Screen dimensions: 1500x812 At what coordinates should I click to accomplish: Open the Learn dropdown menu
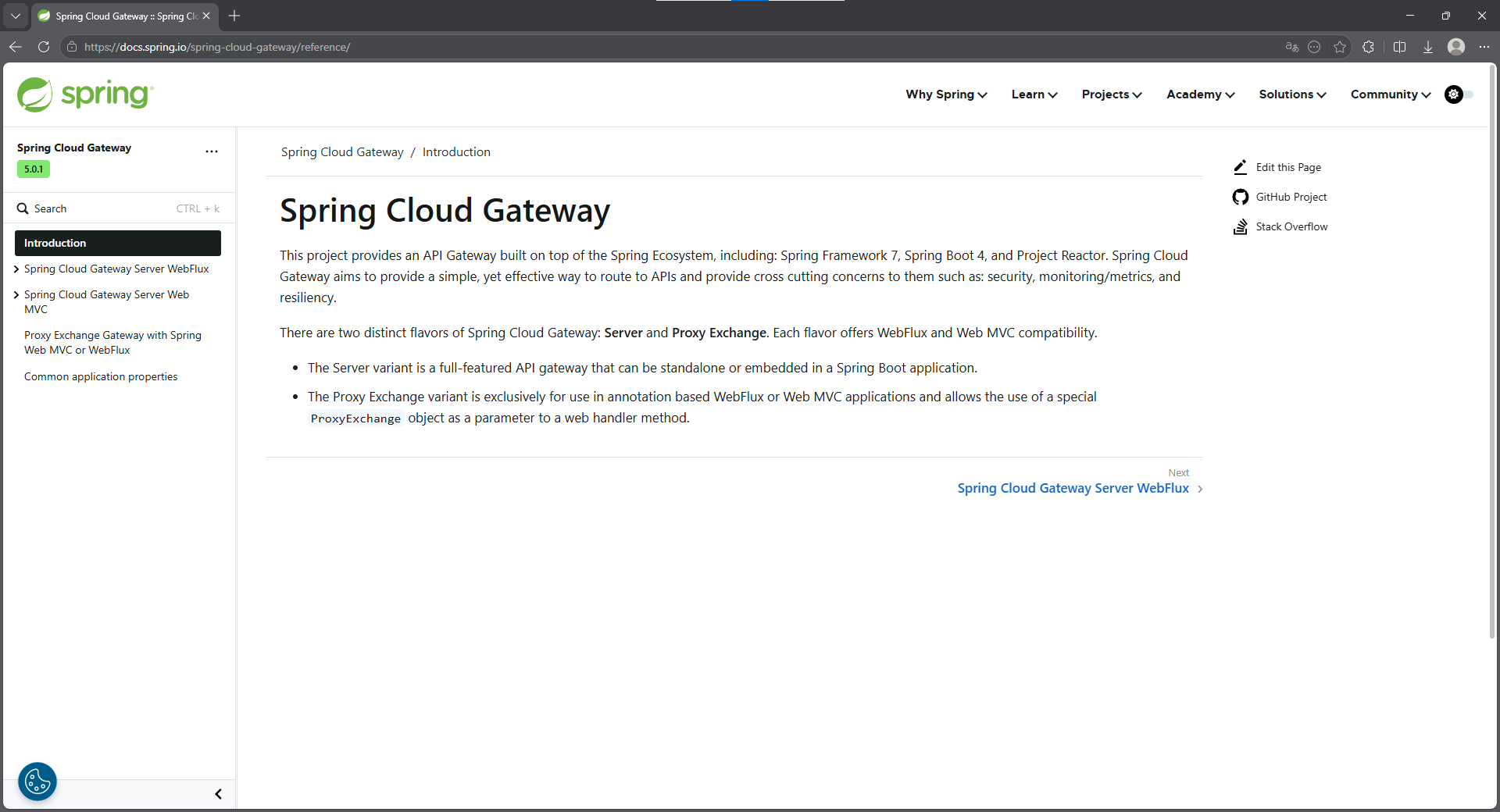click(1034, 94)
